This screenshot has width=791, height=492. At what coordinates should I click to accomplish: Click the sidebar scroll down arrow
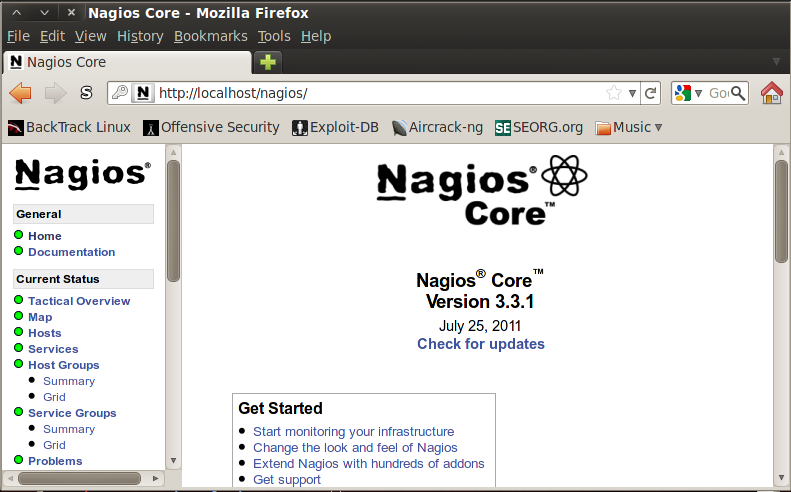click(173, 460)
